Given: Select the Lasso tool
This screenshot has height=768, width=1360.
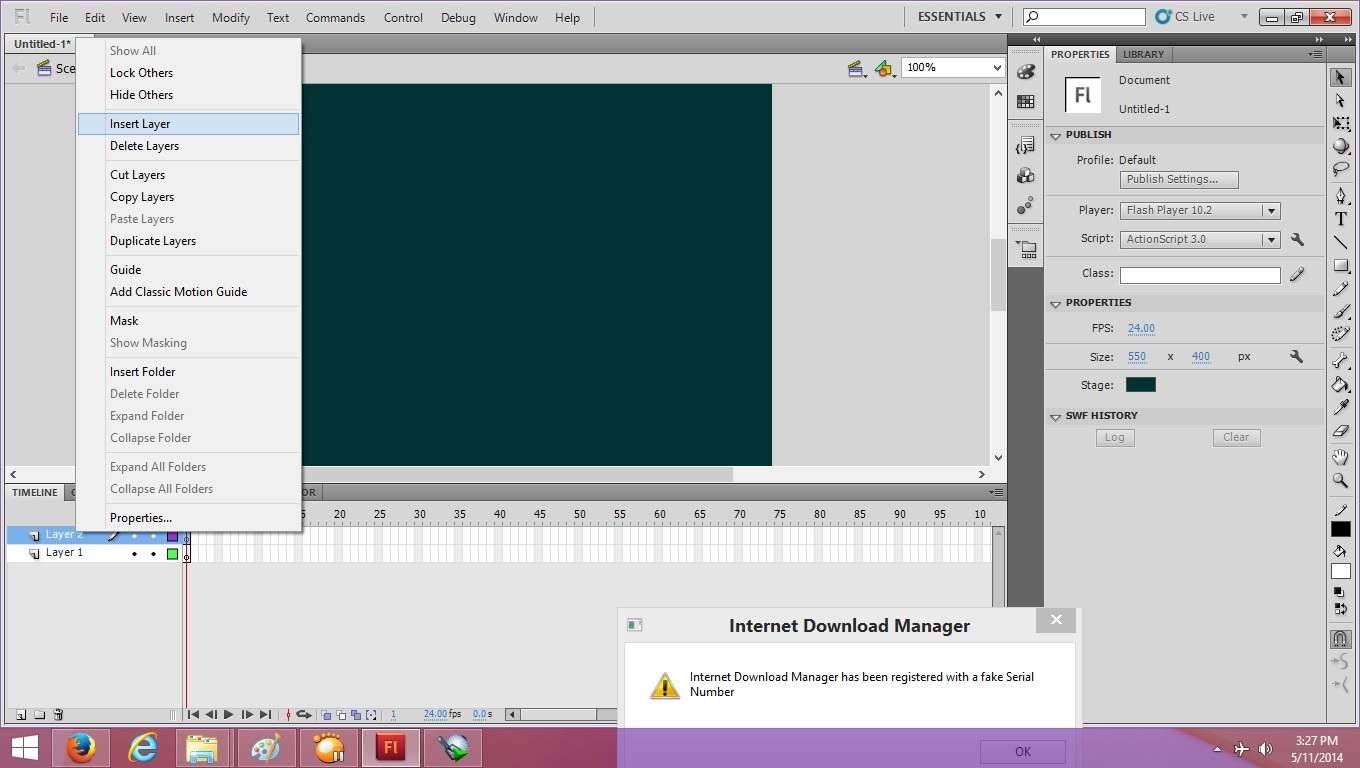Looking at the screenshot, I should click(1341, 169).
